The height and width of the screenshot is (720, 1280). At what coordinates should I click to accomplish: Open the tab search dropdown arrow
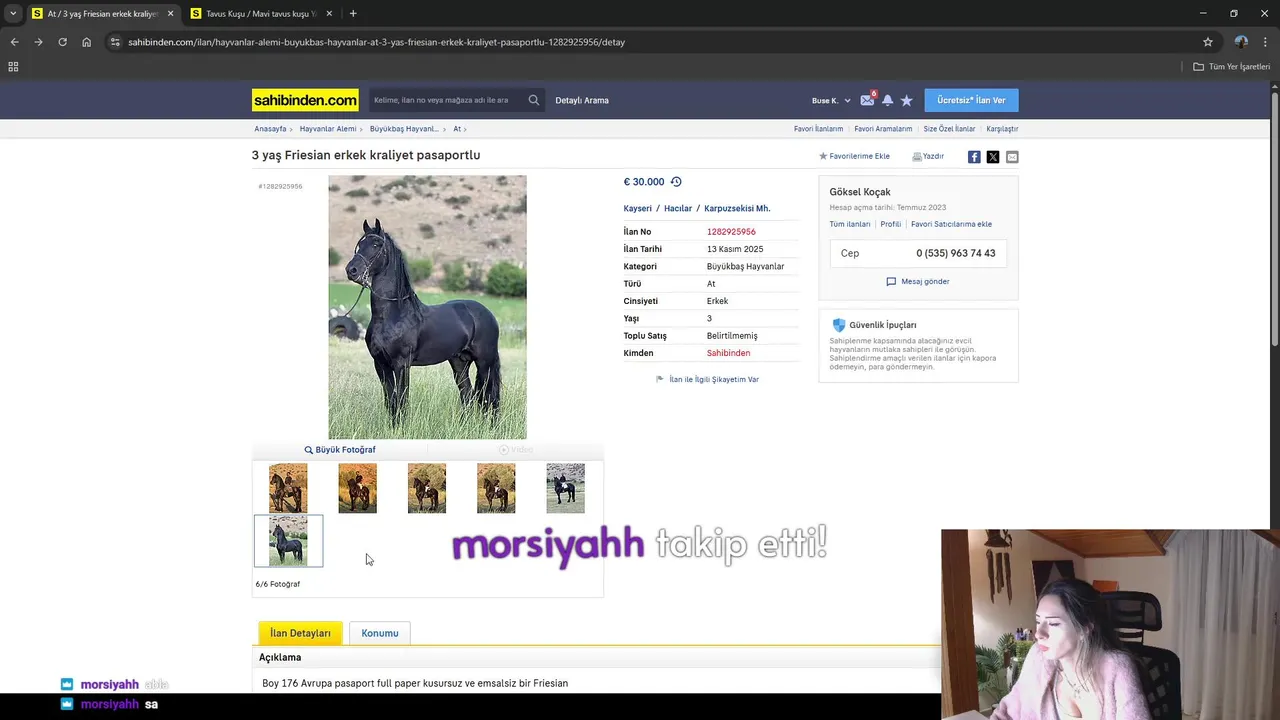[13, 13]
